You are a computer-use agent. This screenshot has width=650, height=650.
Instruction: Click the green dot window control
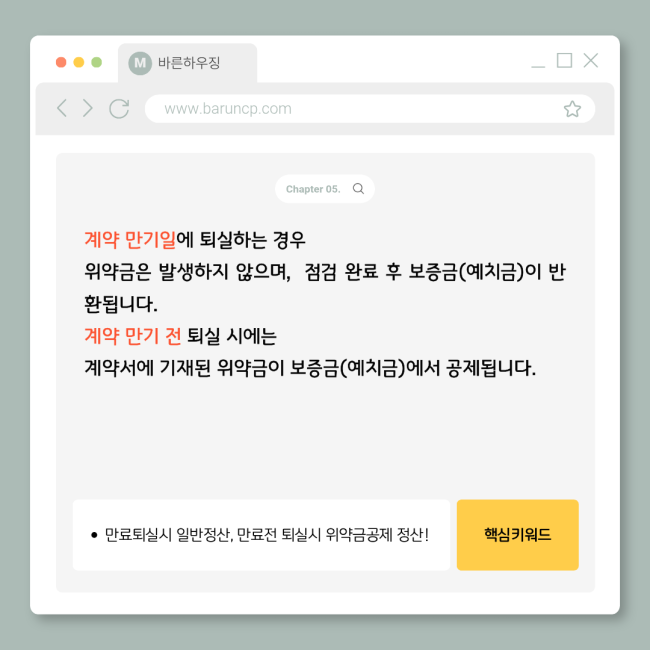click(x=97, y=62)
